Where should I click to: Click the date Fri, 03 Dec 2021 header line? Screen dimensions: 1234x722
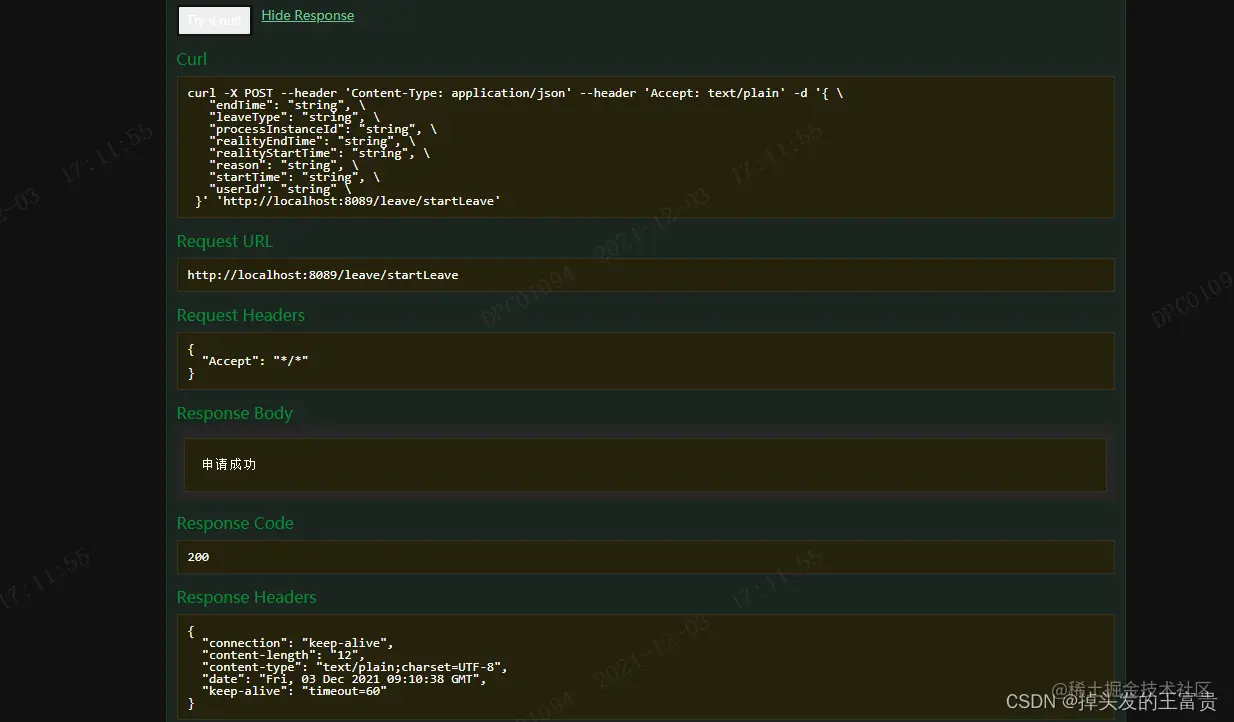coord(344,679)
